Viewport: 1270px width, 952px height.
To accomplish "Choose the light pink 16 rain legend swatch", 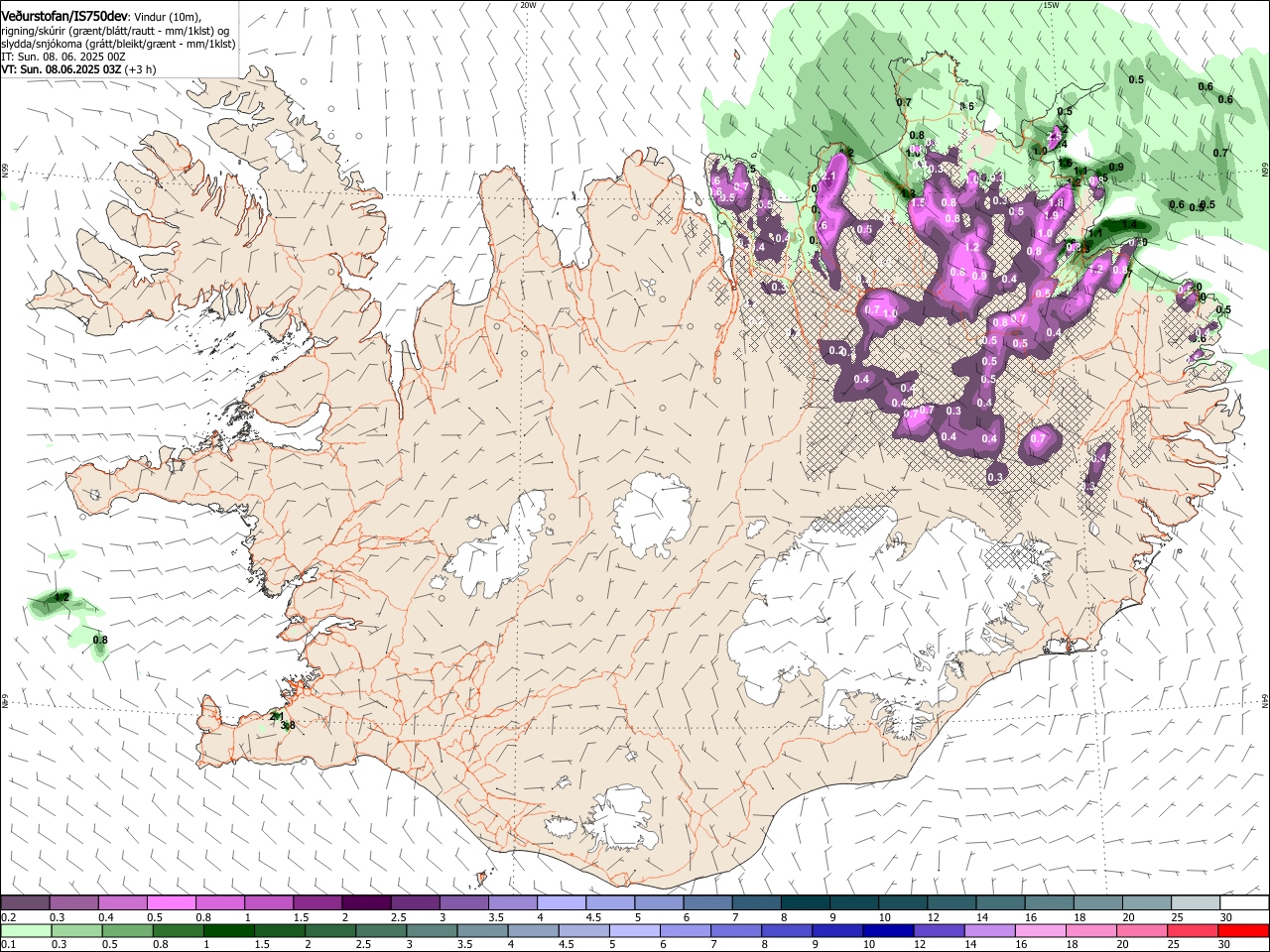I will coord(1039,931).
